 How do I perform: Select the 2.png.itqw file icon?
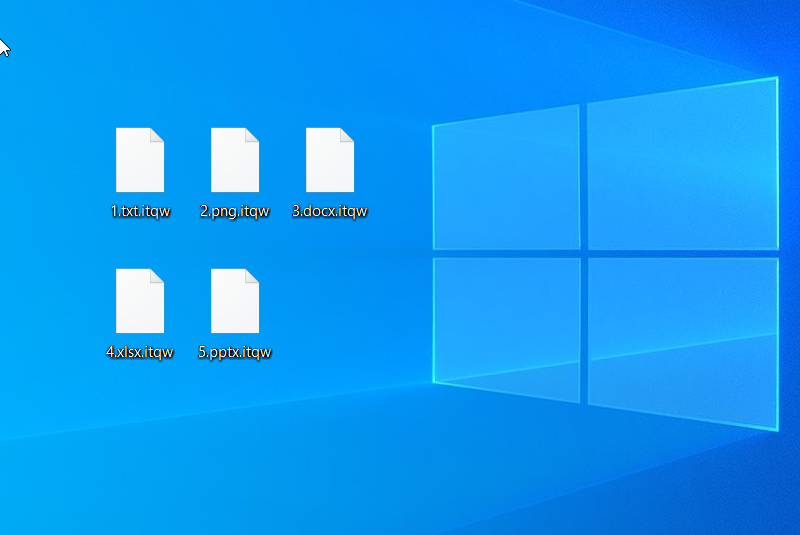pyautogui.click(x=235, y=160)
